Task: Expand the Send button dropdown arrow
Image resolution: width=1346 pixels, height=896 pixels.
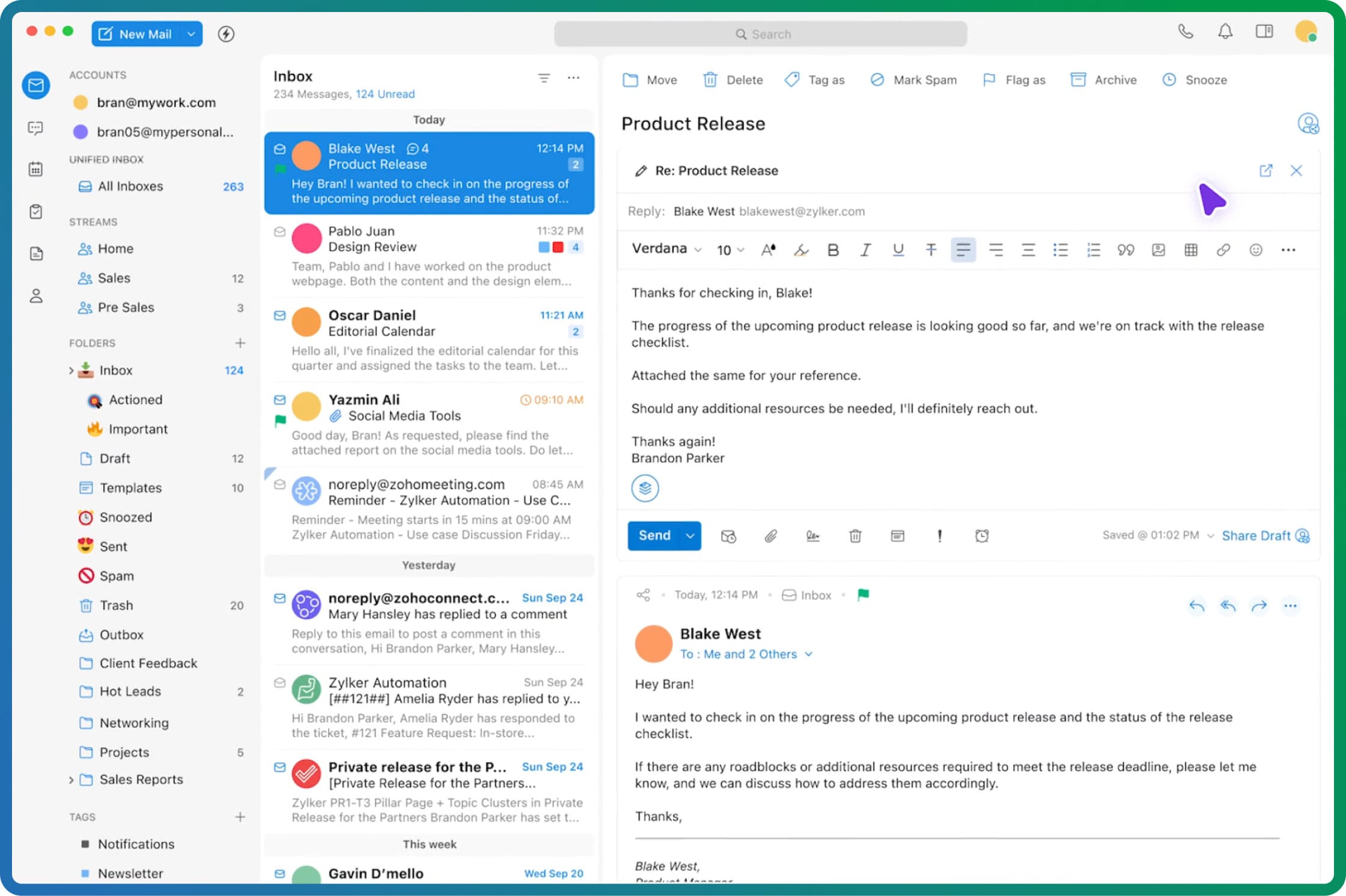Action: pyautogui.click(x=691, y=535)
